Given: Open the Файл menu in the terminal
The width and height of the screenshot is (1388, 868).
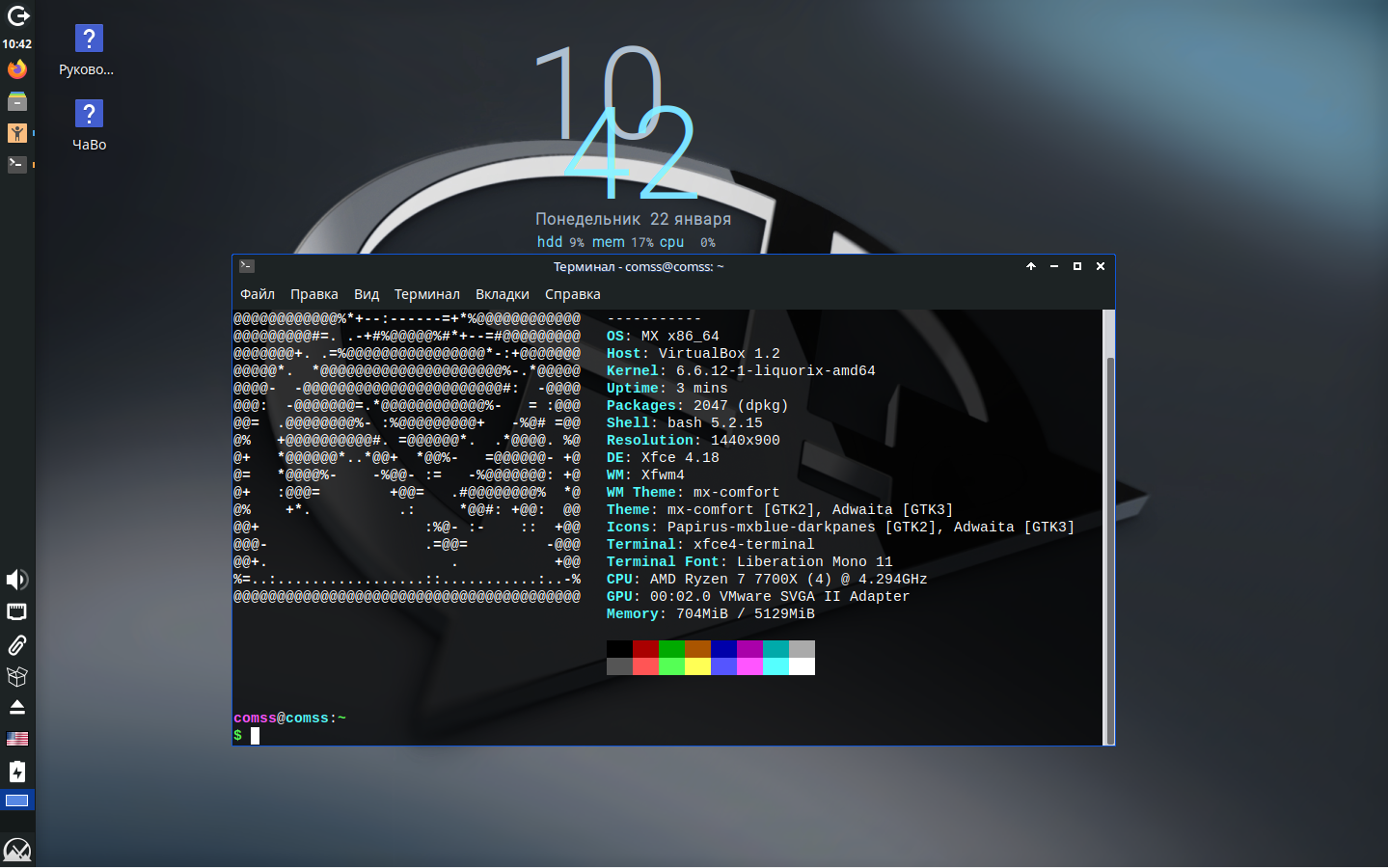Looking at the screenshot, I should point(258,294).
